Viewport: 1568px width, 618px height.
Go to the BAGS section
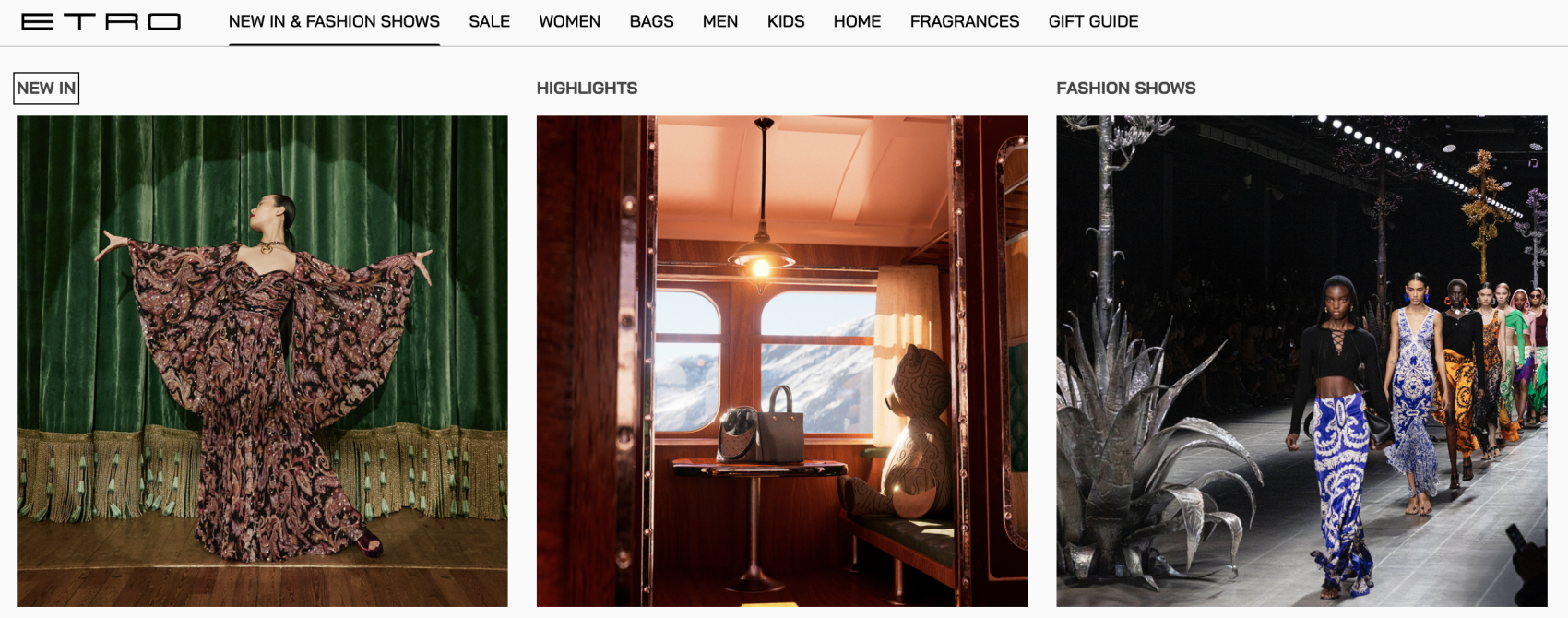(651, 21)
